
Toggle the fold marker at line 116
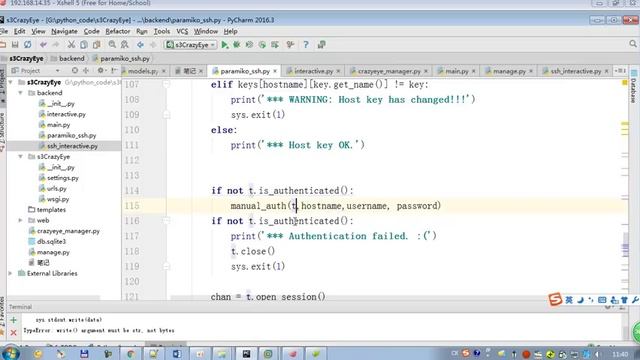[x=167, y=221]
